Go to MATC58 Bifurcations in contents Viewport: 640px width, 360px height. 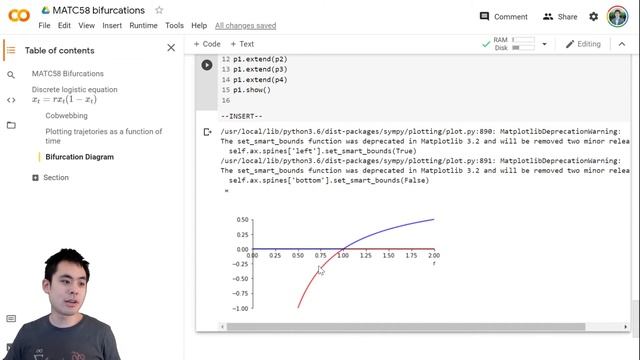coord(68,73)
